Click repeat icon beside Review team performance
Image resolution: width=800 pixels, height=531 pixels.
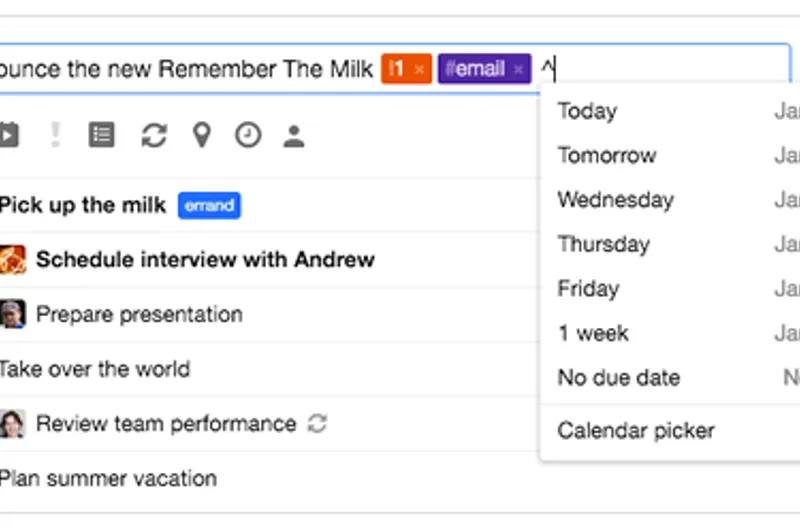[x=317, y=424]
